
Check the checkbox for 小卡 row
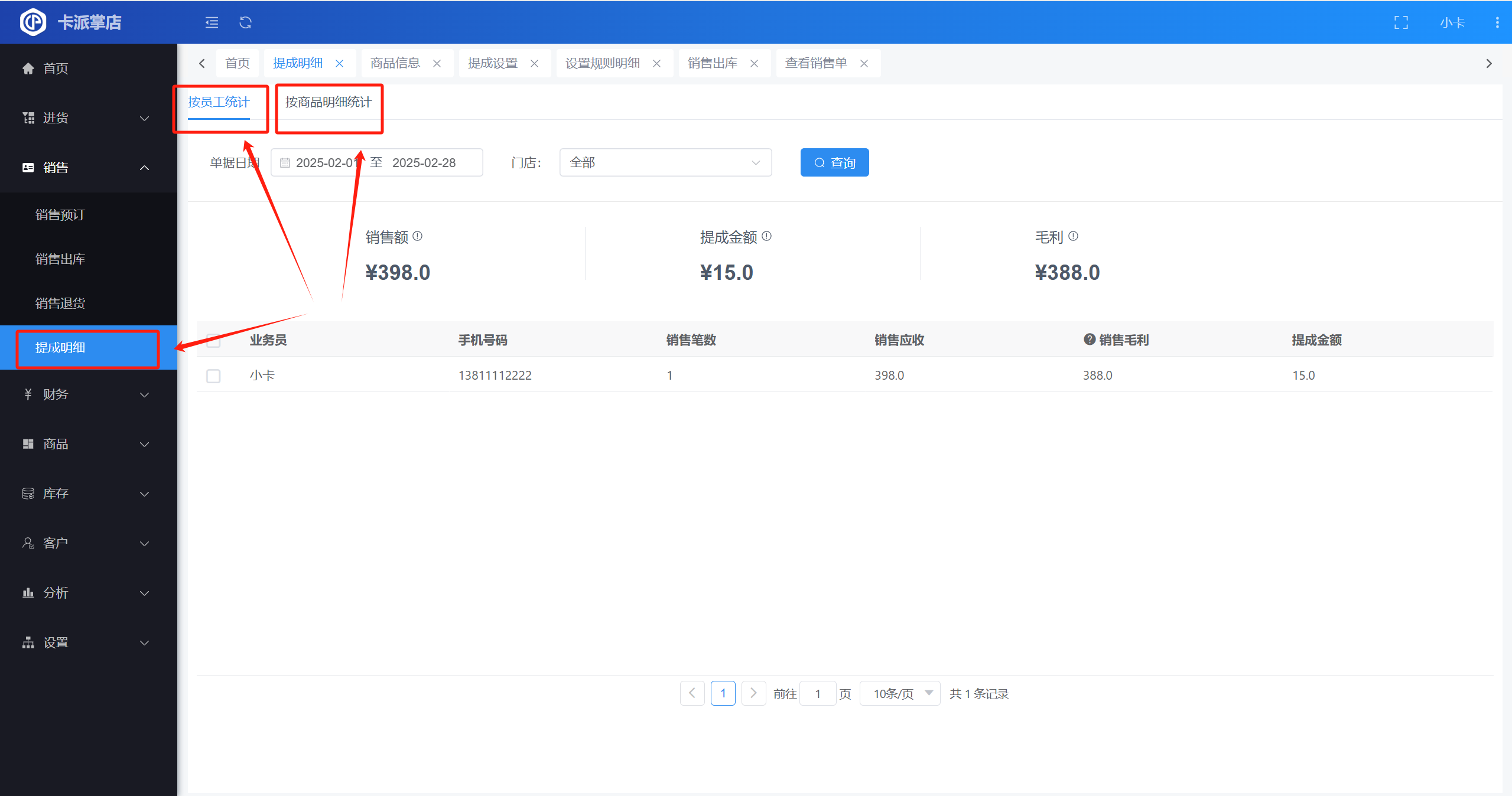213,376
